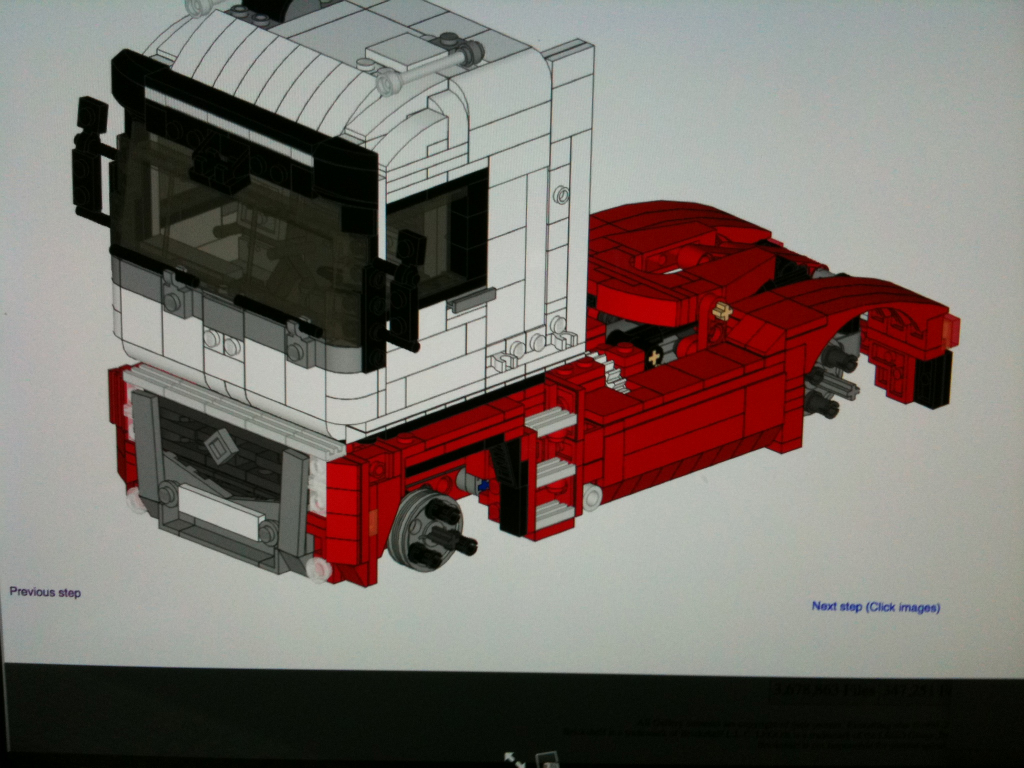Viewport: 1024px width, 768px height.
Task: Click the window icon beside fullscreen arrows
Action: (547, 760)
